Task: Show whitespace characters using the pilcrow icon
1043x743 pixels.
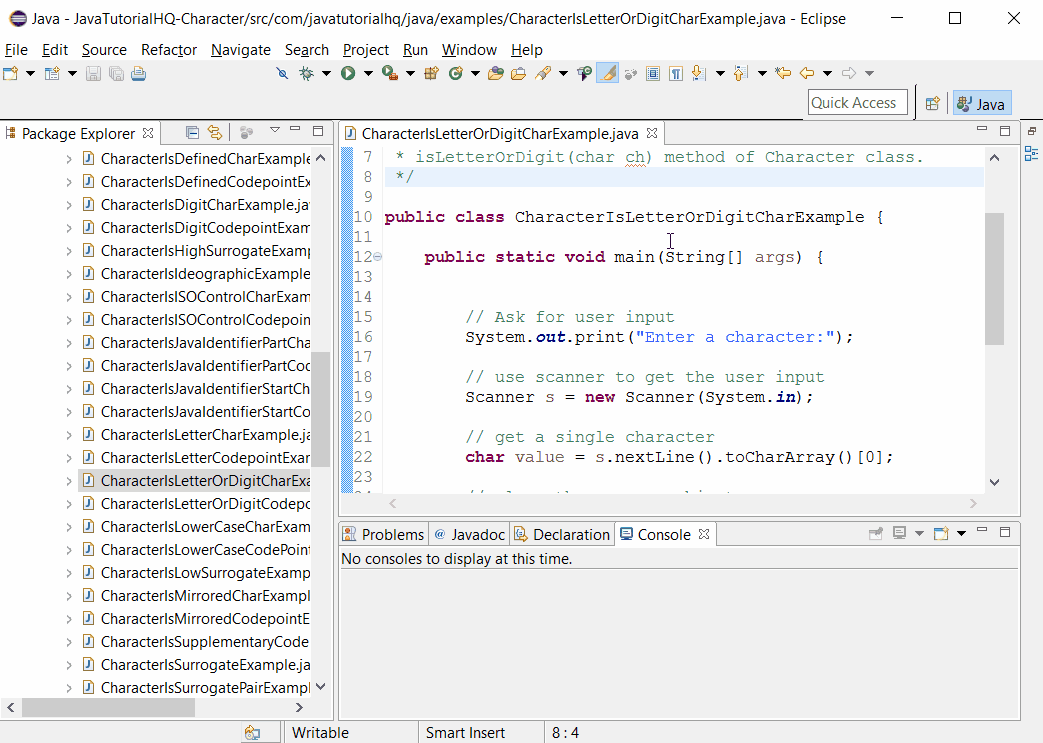Action: (x=677, y=72)
